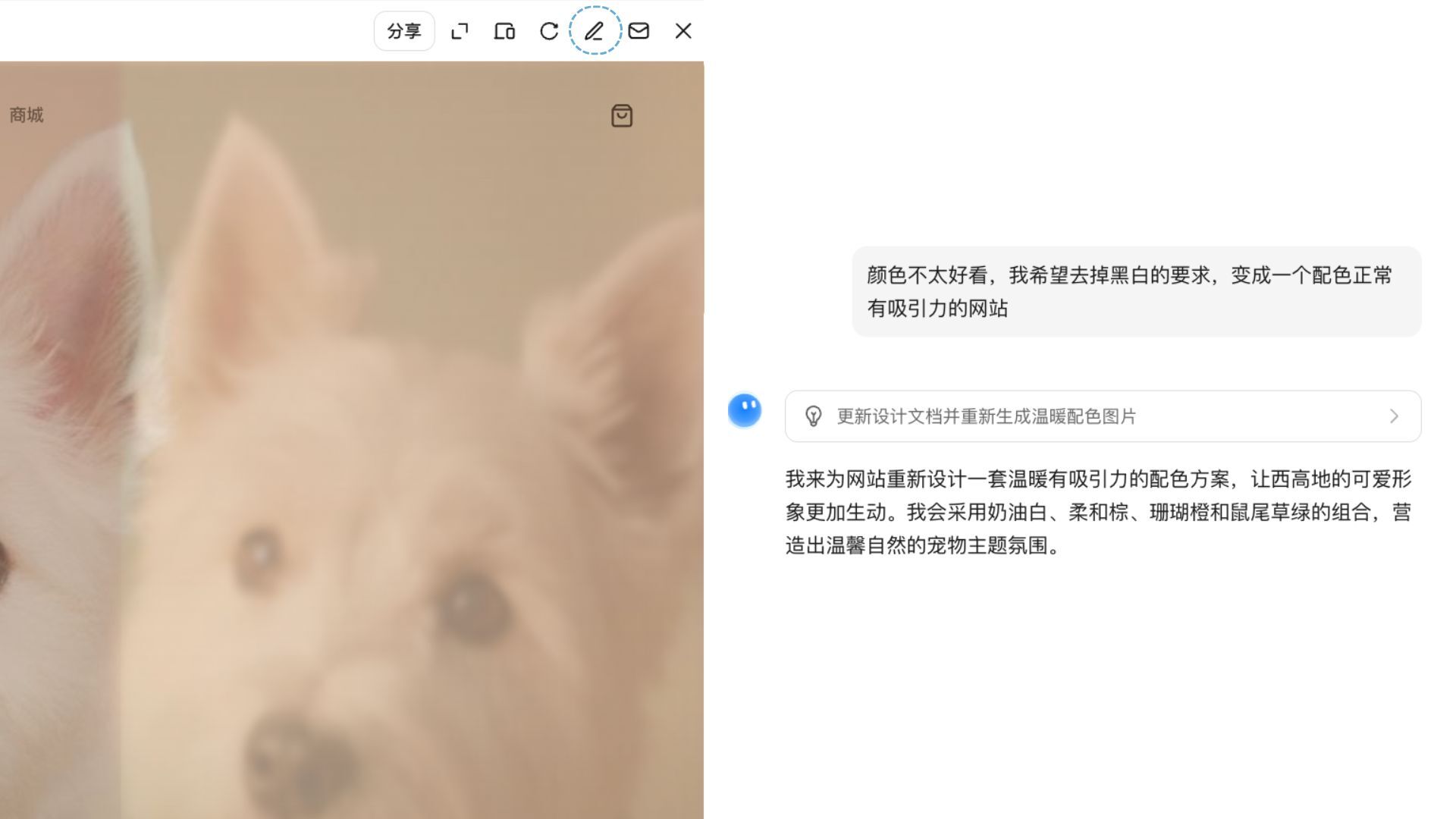Click the assistant reply about 温暖配色方案

point(1098,512)
